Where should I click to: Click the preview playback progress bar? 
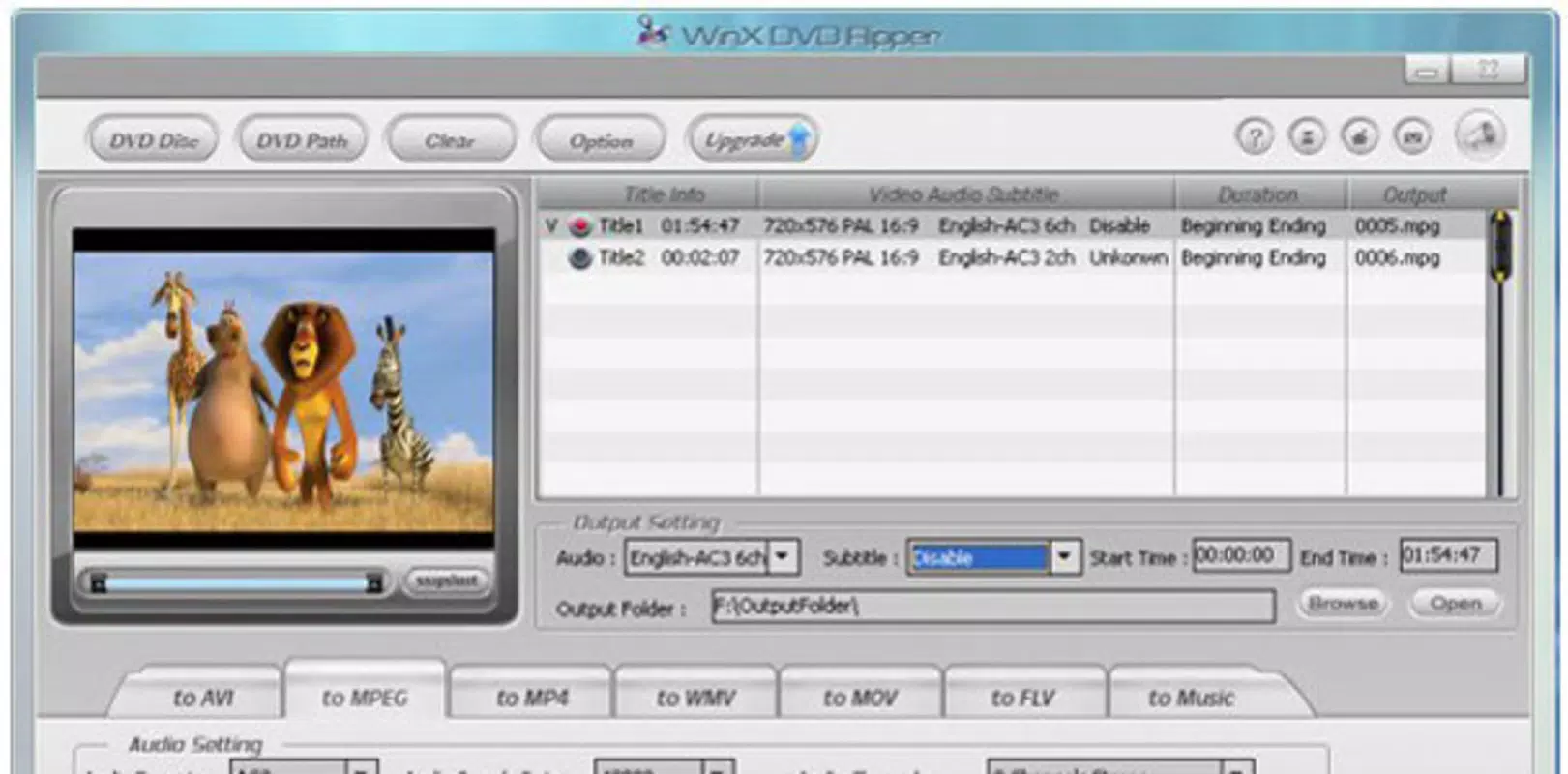(x=236, y=582)
